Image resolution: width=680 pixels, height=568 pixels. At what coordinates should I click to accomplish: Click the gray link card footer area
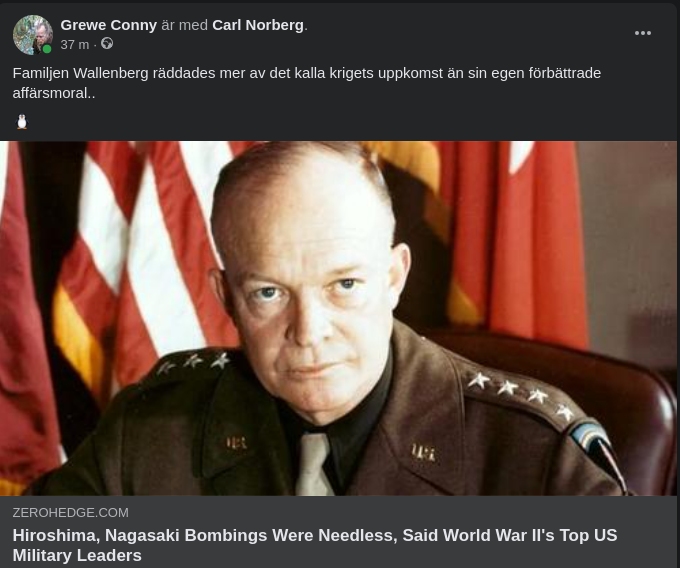[338, 532]
